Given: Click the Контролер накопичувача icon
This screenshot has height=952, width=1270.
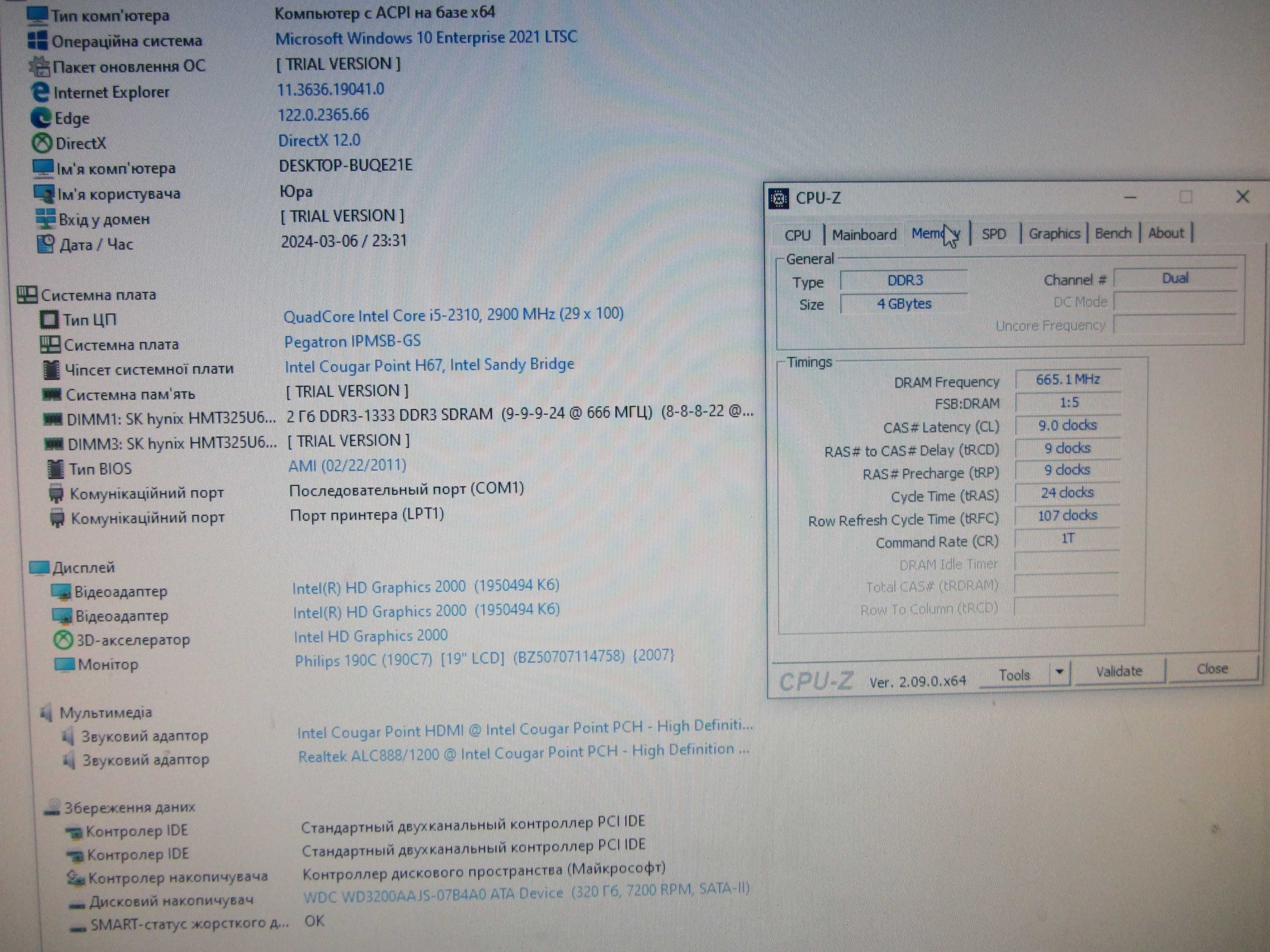Looking at the screenshot, I should (77, 877).
